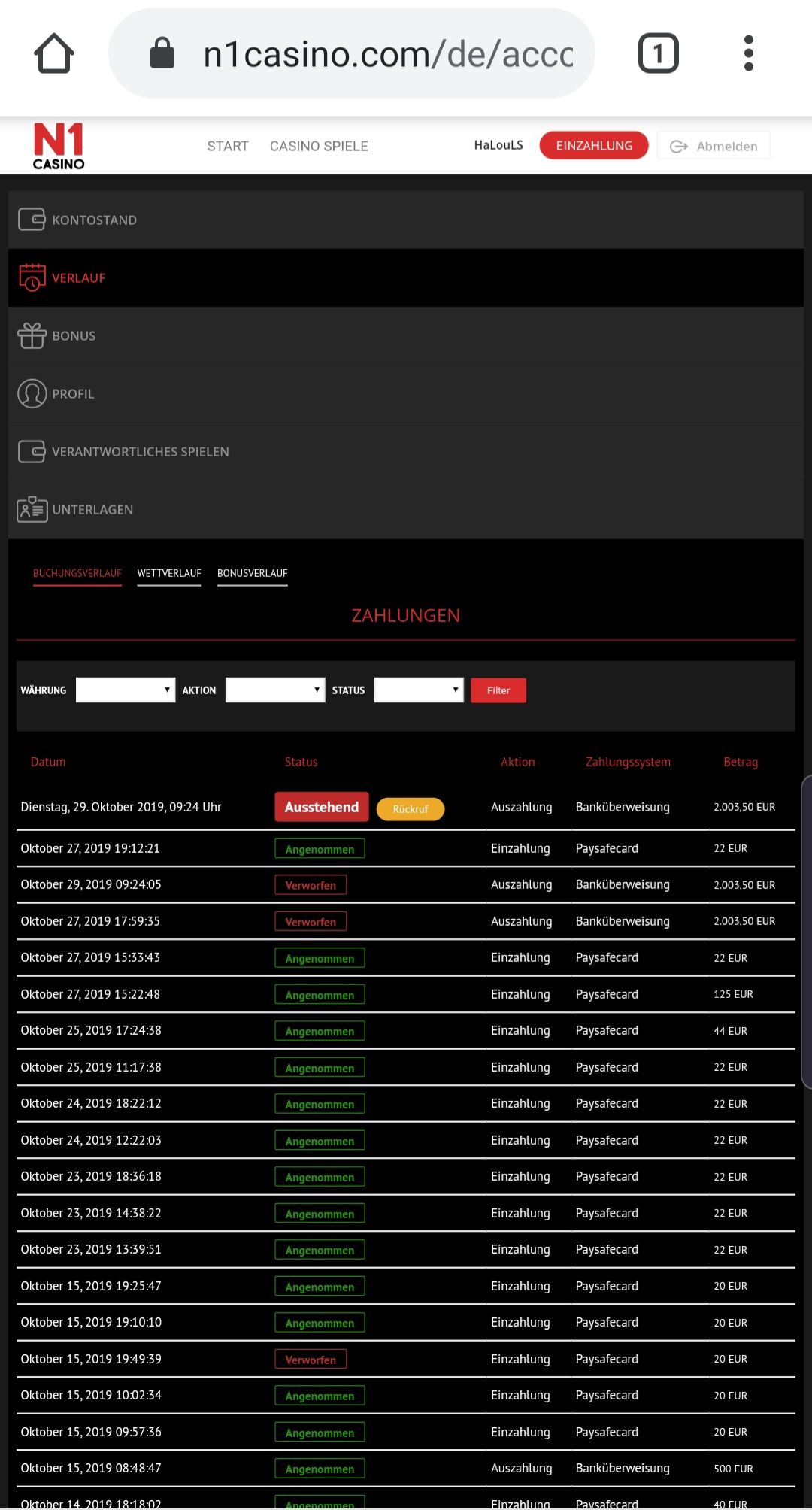812x1510 pixels.
Task: Tap the browser address bar URL
Action: (388, 54)
